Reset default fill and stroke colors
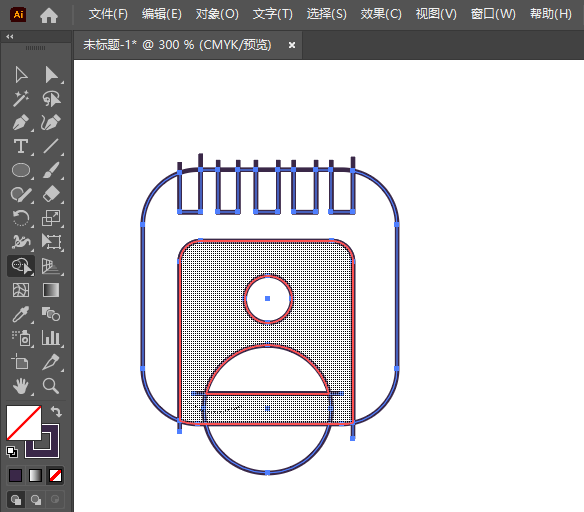Screen dimensions: 584x512 (x=12, y=452)
